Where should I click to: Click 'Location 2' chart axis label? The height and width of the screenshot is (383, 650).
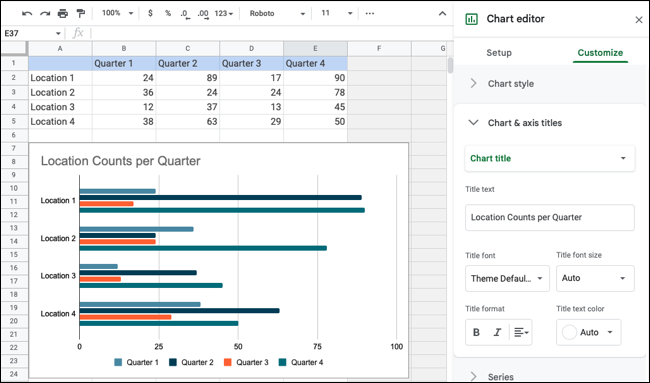(58, 238)
